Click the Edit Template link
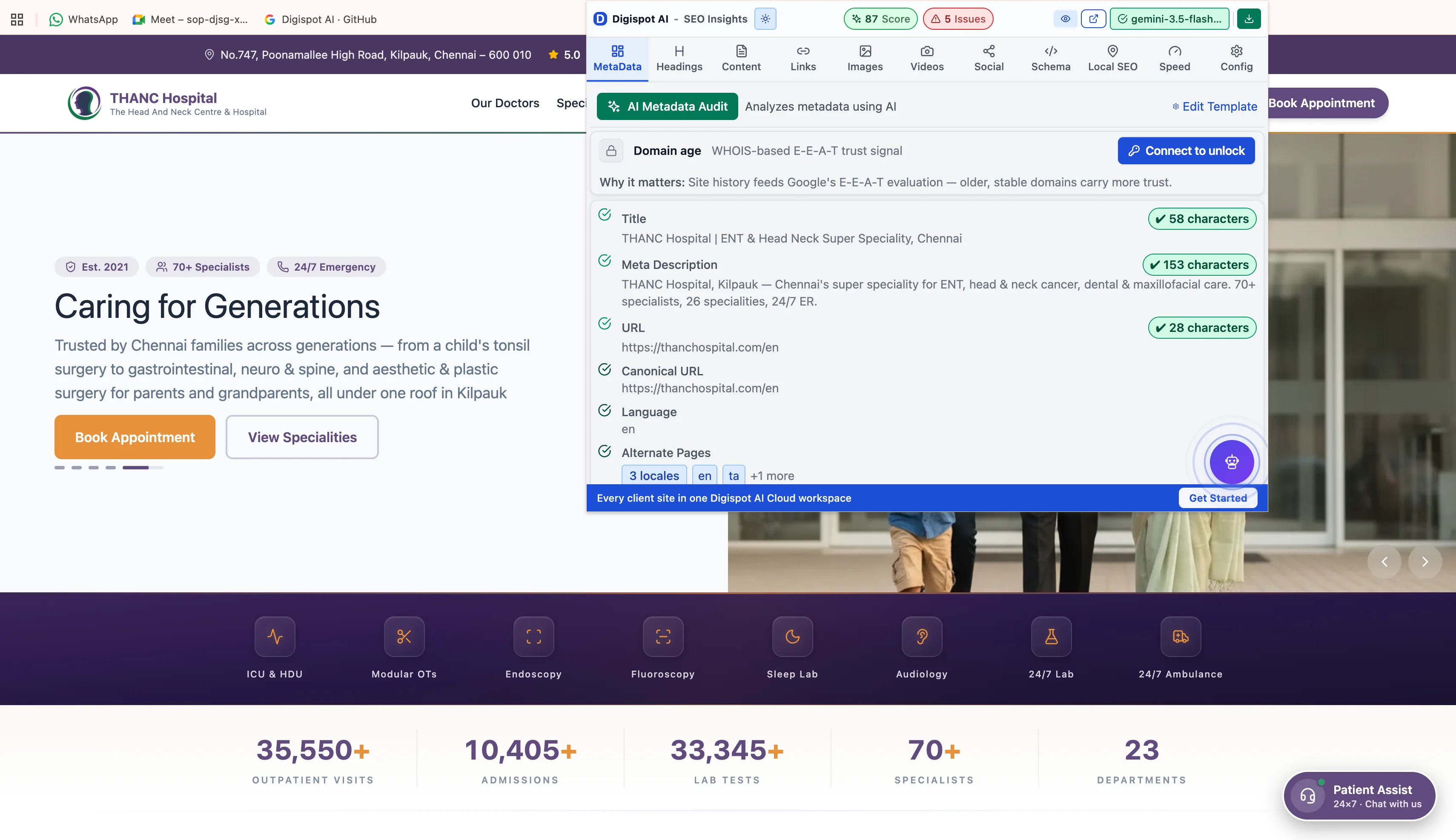The height and width of the screenshot is (840, 1456). (1214, 107)
